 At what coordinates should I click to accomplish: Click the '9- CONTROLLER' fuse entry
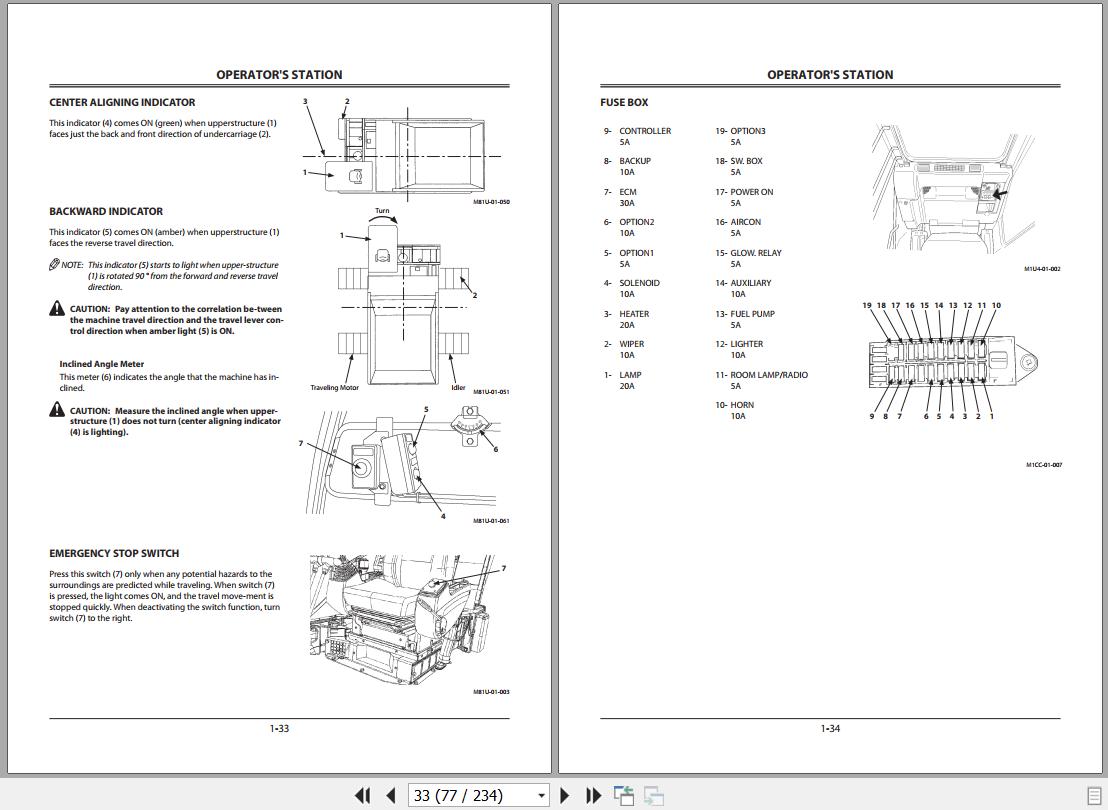click(637, 136)
